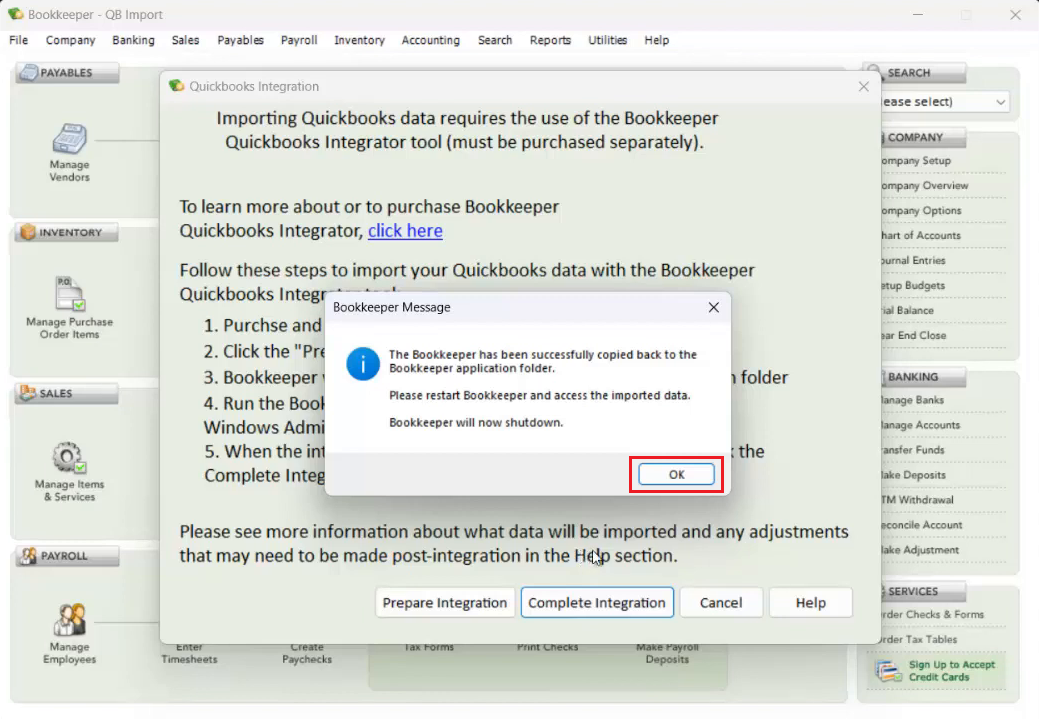Click the Print Checks label

pyautogui.click(x=547, y=648)
